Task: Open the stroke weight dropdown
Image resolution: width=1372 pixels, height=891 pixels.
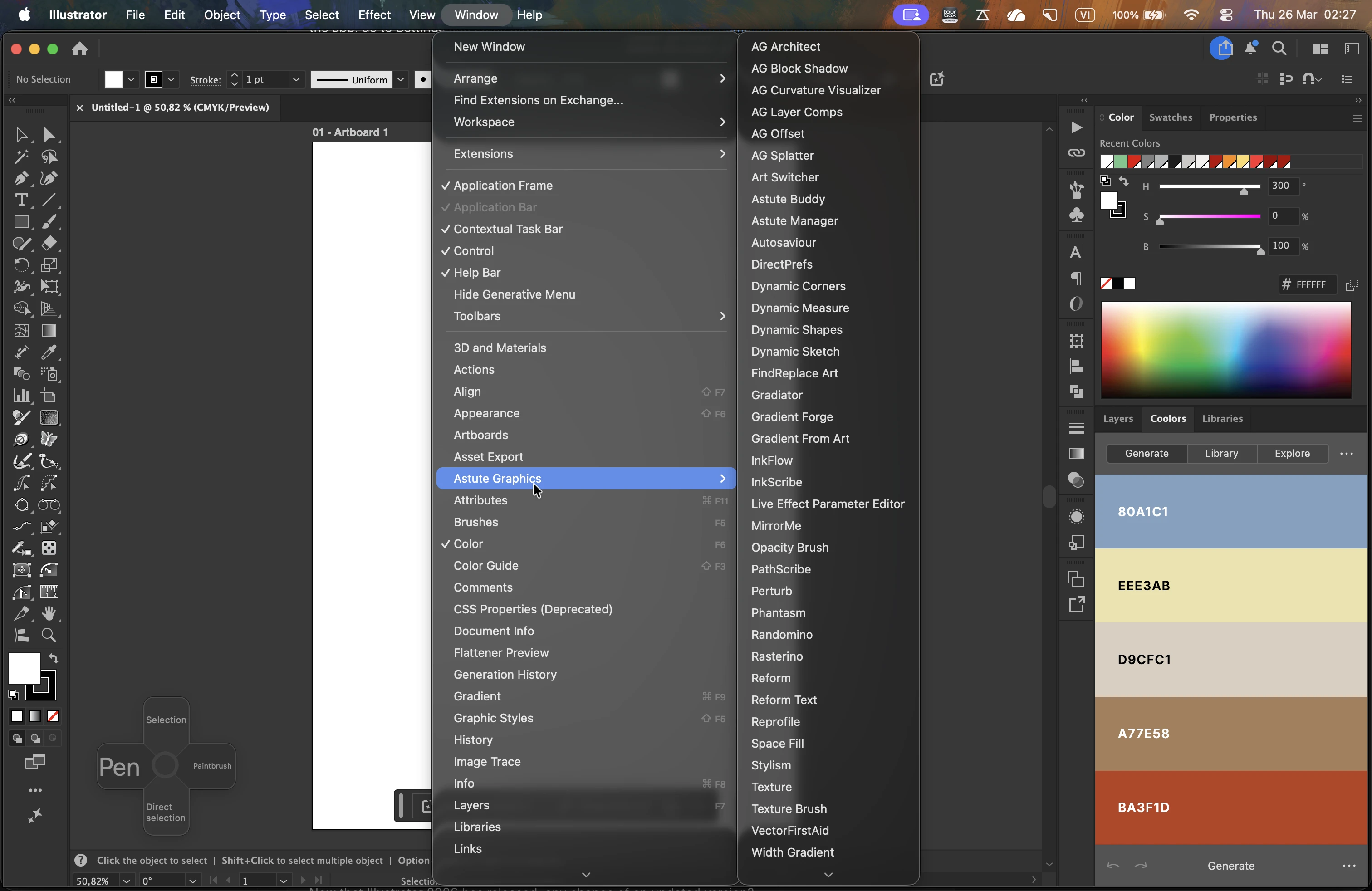Action: coord(296,79)
